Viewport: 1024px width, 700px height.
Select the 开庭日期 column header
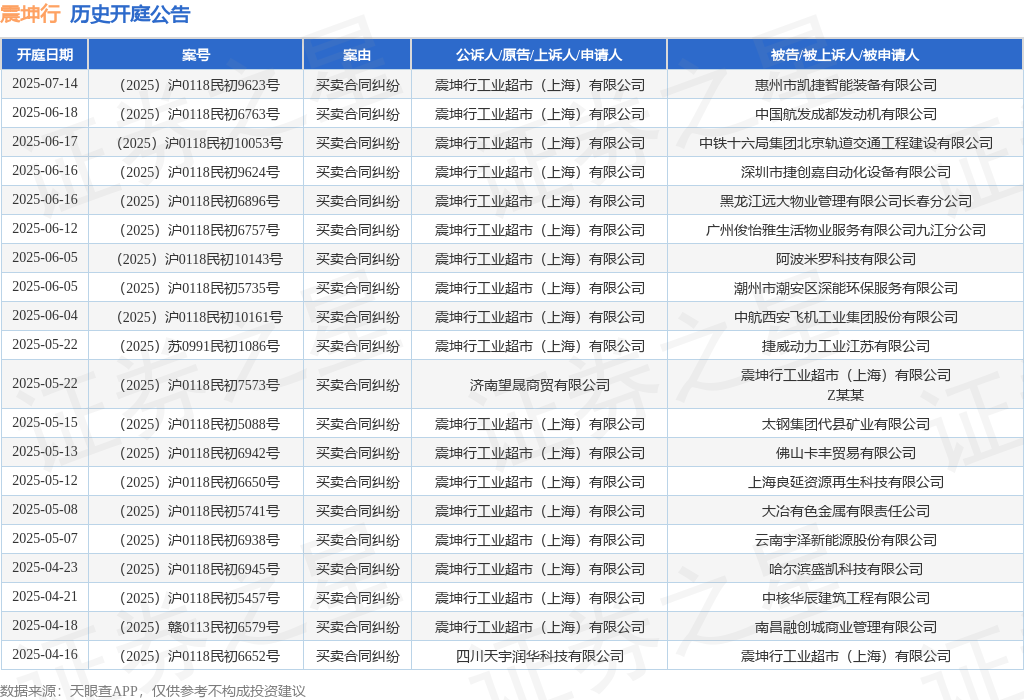coord(44,55)
